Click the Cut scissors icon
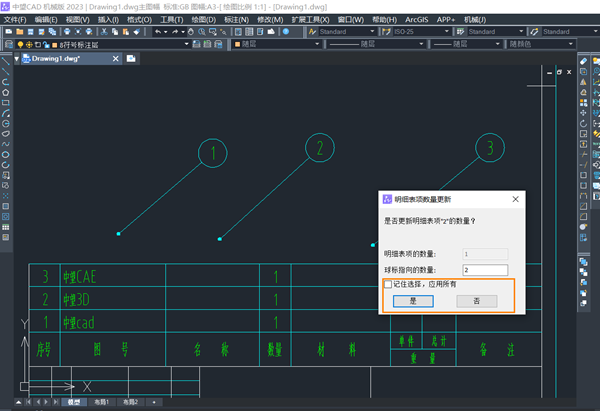This screenshot has height=411, width=600. [104, 32]
